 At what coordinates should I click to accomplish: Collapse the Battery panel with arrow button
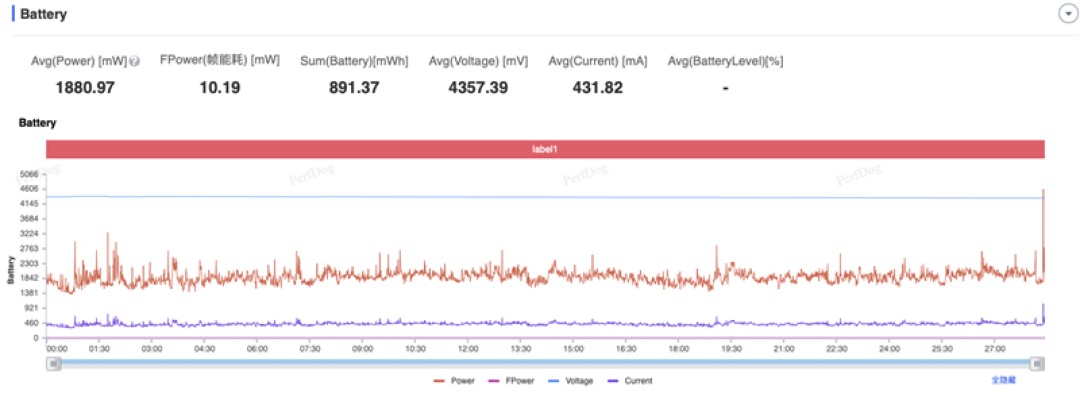(1067, 14)
